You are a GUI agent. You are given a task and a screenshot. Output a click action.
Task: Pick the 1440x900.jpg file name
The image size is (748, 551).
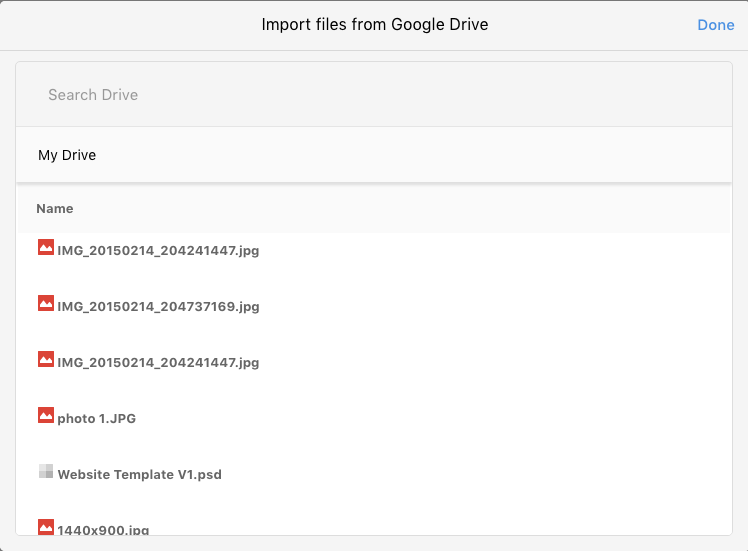coord(104,530)
